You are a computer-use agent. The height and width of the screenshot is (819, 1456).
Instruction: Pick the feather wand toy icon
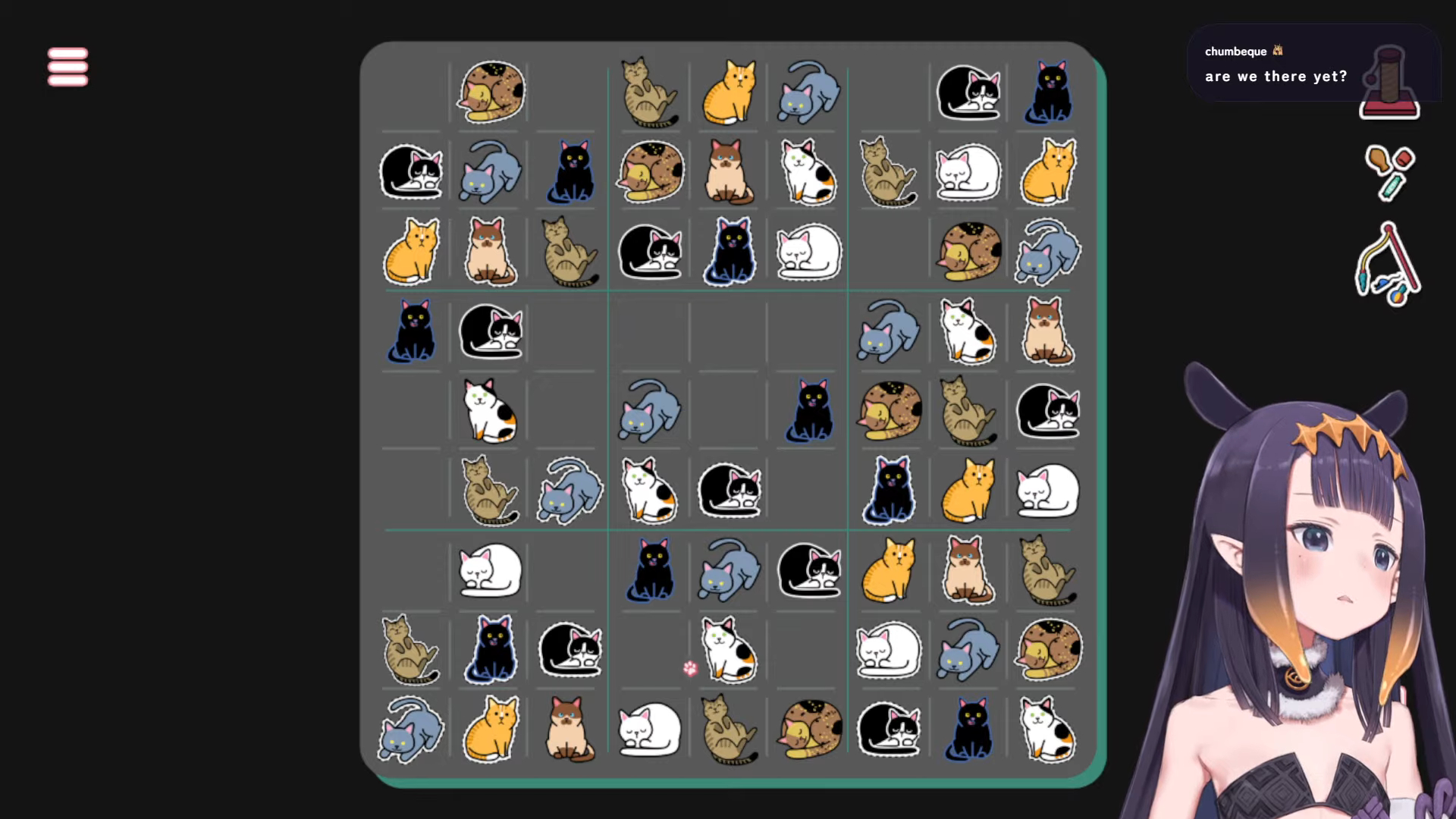[x=1388, y=264]
